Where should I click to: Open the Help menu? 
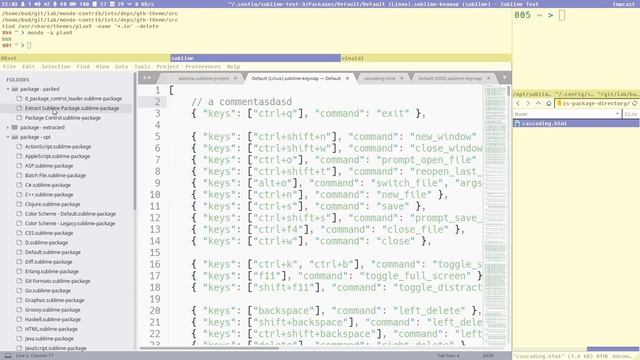pyautogui.click(x=233, y=67)
